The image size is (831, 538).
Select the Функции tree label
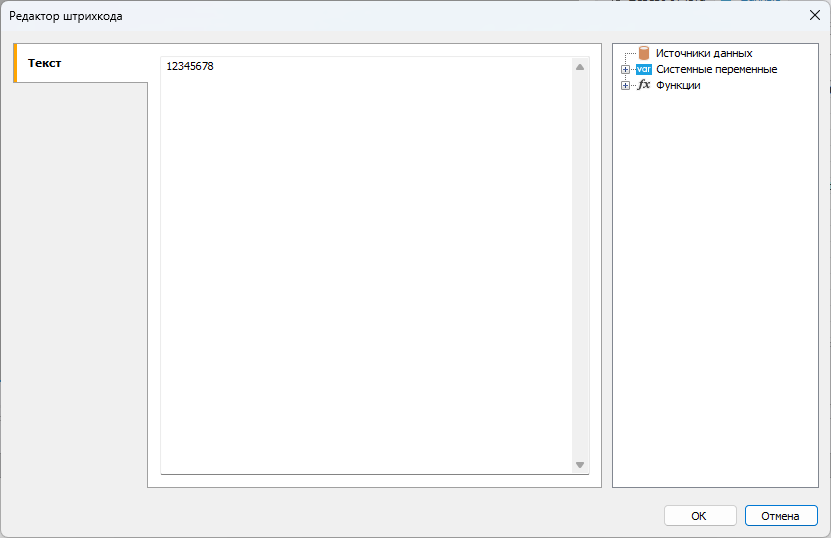pyautogui.click(x=678, y=85)
